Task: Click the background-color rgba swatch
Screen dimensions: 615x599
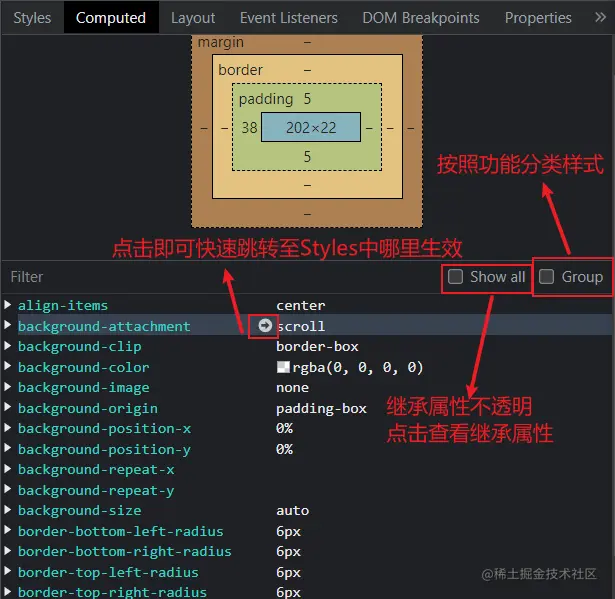Action: click(283, 367)
